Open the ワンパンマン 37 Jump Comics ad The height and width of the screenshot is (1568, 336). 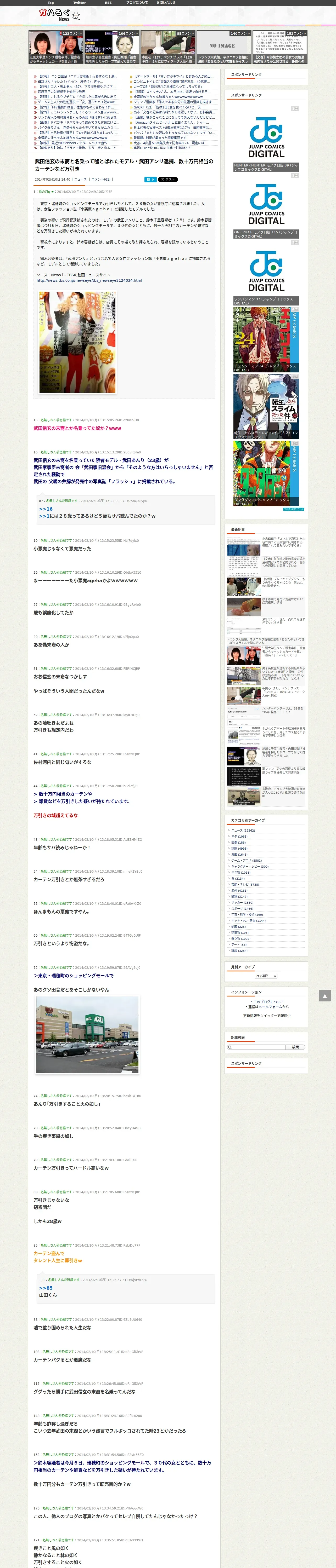[266, 273]
